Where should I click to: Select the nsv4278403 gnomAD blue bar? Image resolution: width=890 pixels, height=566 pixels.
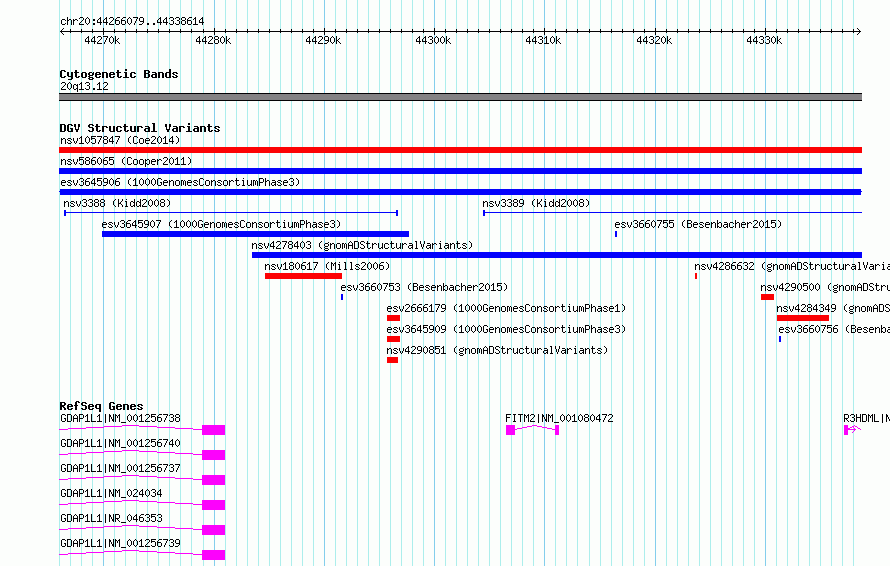coord(557,255)
